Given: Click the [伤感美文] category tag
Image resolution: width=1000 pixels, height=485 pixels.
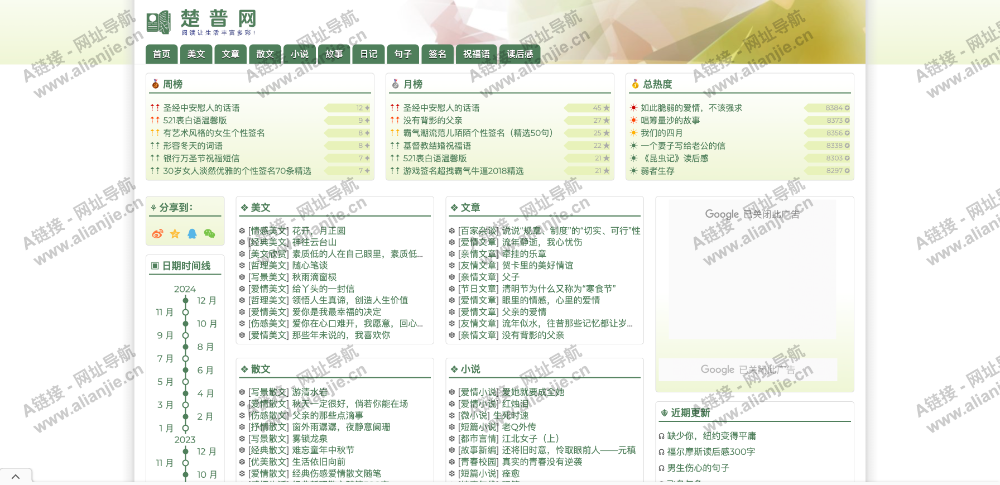Looking at the screenshot, I should [x=268, y=324].
